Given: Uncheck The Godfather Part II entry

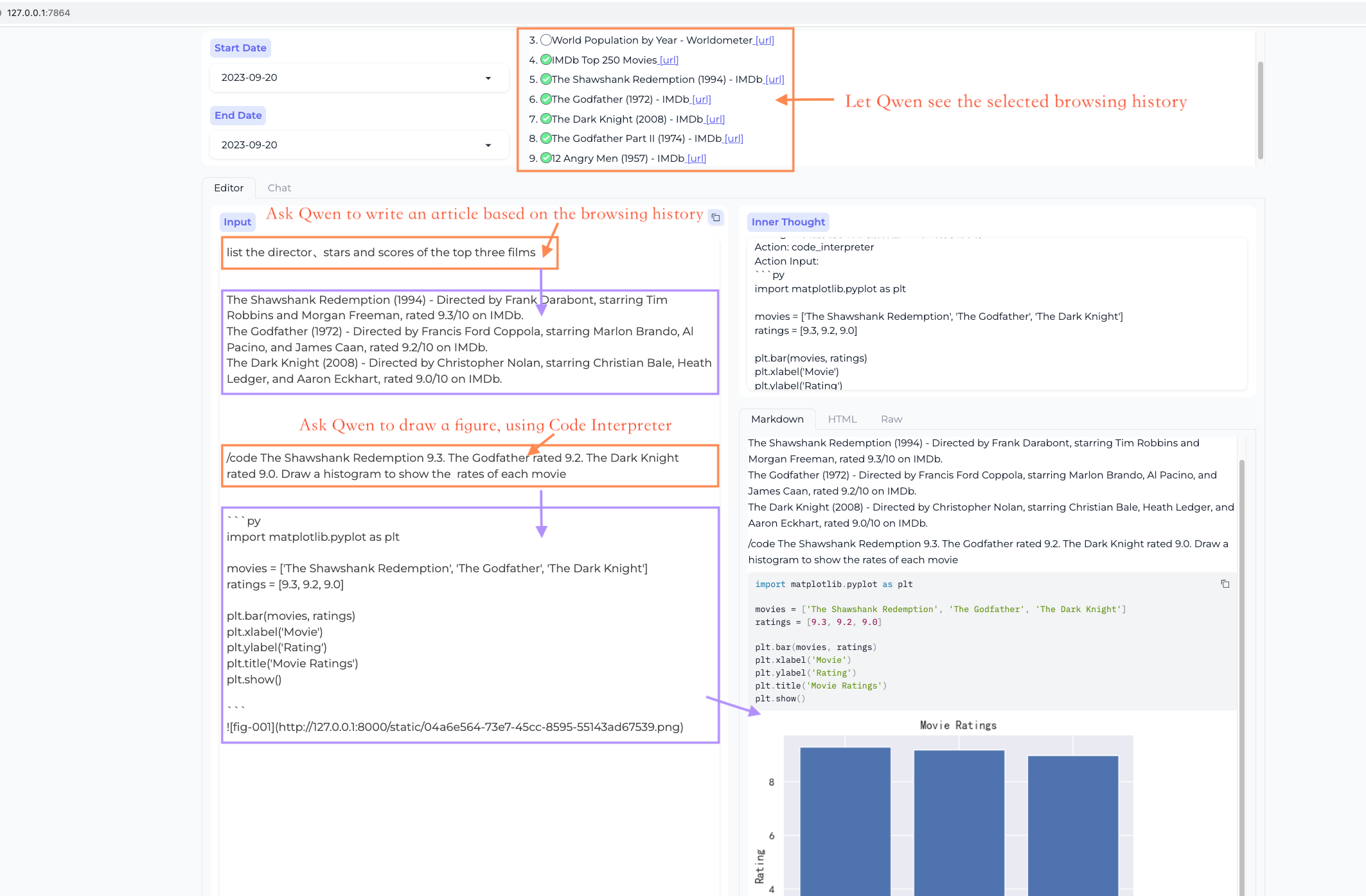Looking at the screenshot, I should point(546,138).
